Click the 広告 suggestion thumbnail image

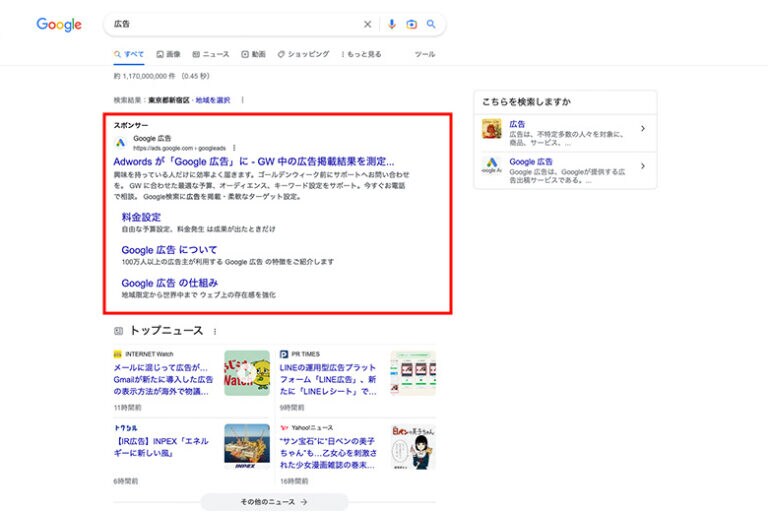492,129
